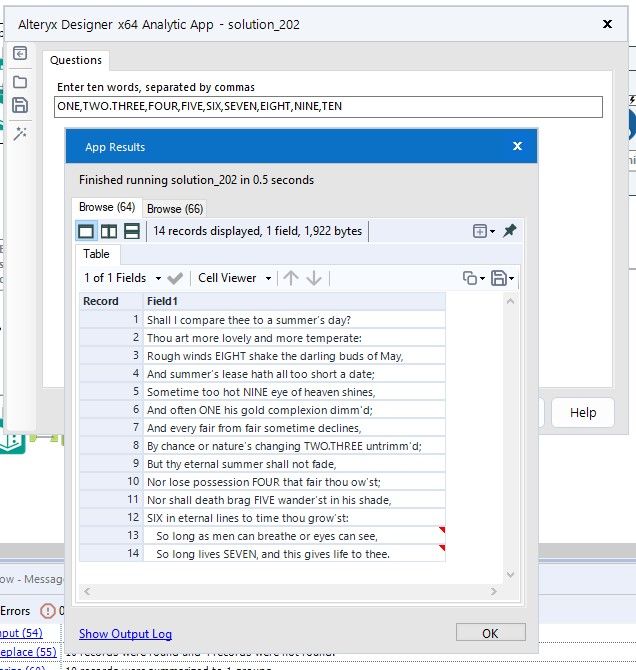Select row 'Nor lose possession FOUR that fair'
The width and height of the screenshot is (636, 670).
(x=294, y=482)
